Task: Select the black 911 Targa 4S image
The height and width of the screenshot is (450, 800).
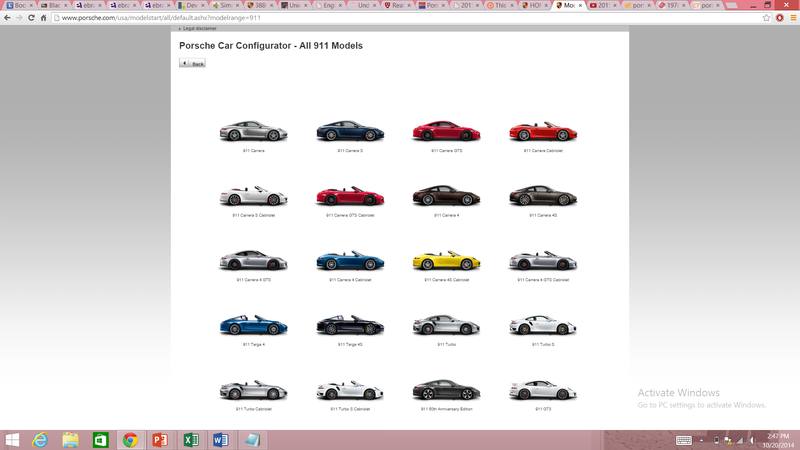Action: (x=350, y=325)
